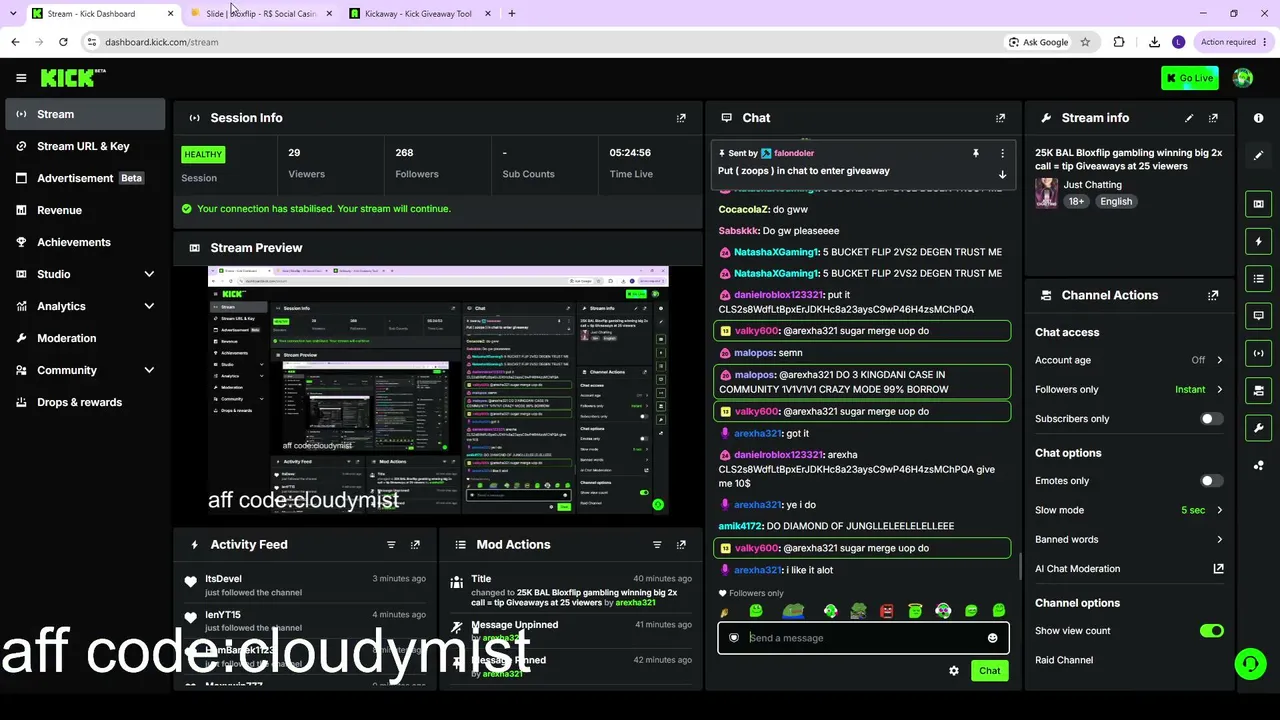Open the emoji picker in message box
1280x720 pixels.
(x=992, y=638)
